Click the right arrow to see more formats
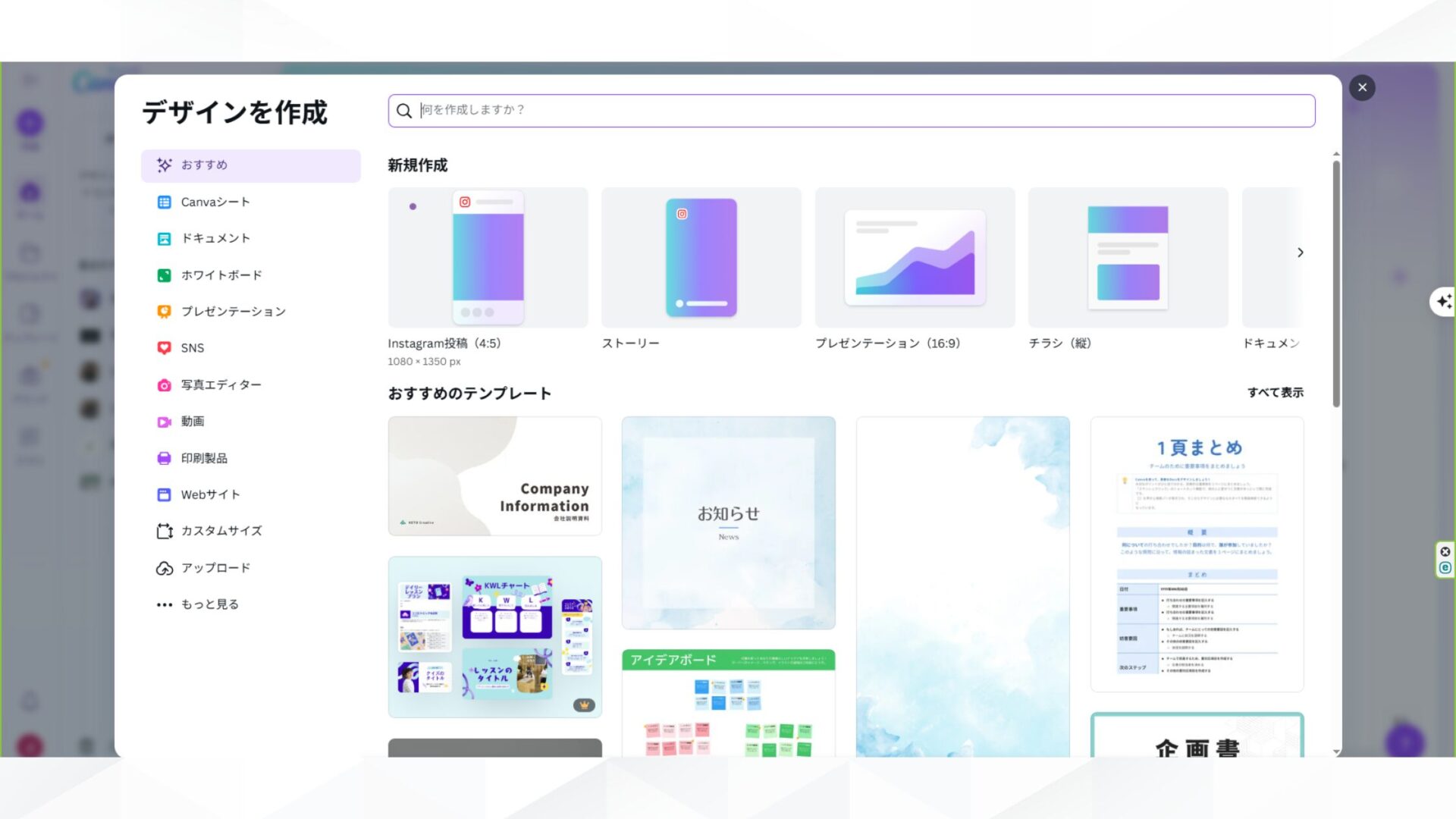The width and height of the screenshot is (1456, 819). pos(1301,253)
